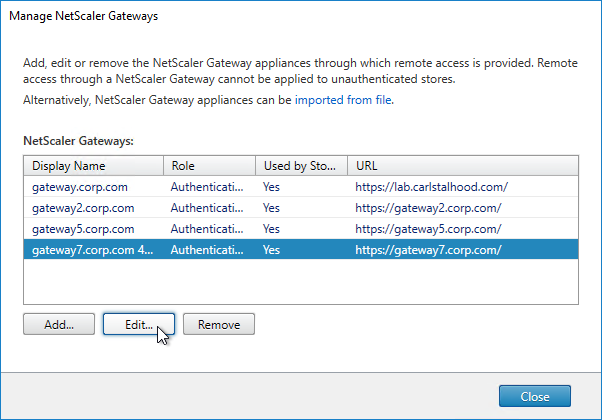Click the Add... button
The image size is (602, 420).
tap(58, 325)
